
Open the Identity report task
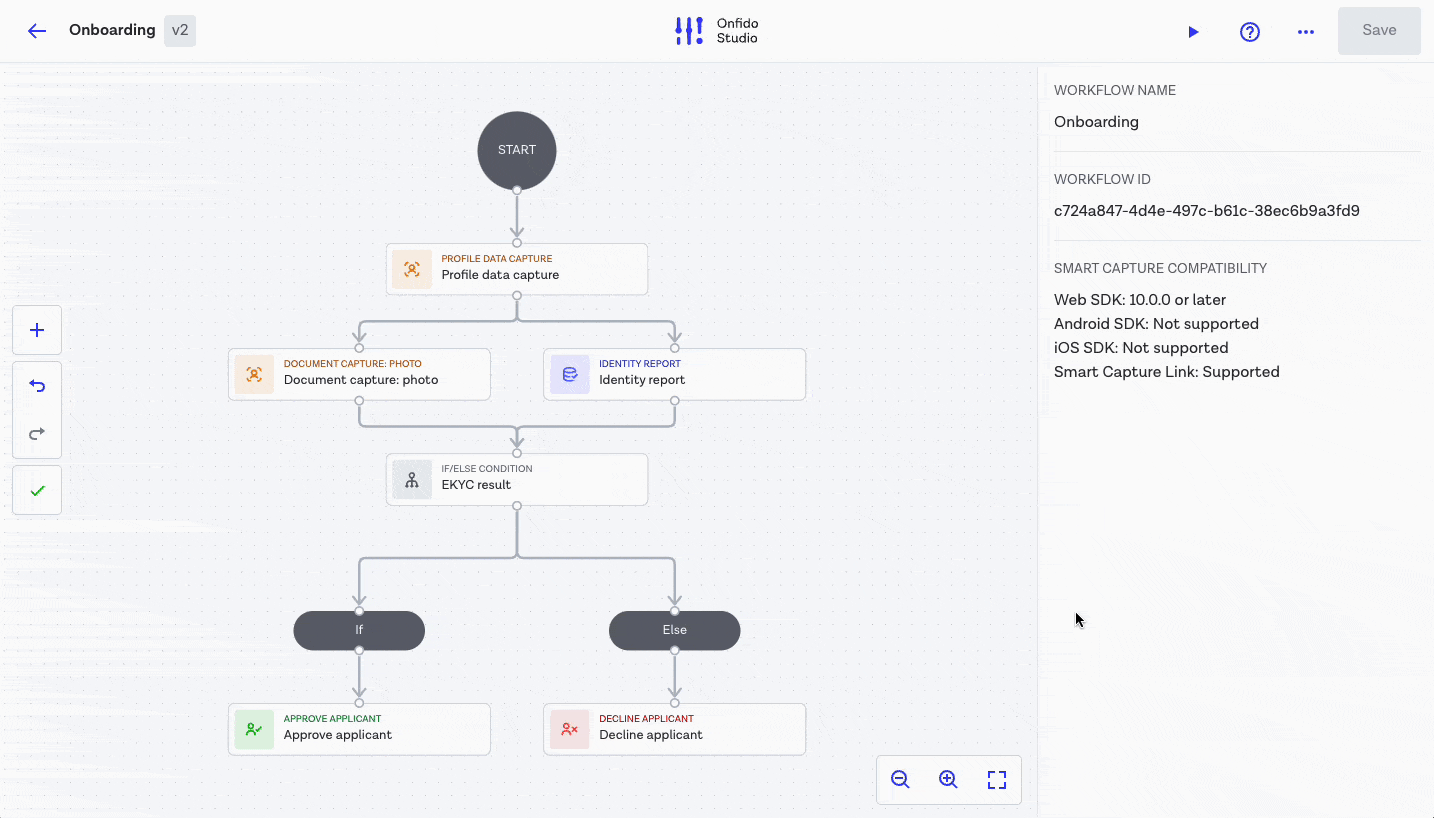[674, 374]
